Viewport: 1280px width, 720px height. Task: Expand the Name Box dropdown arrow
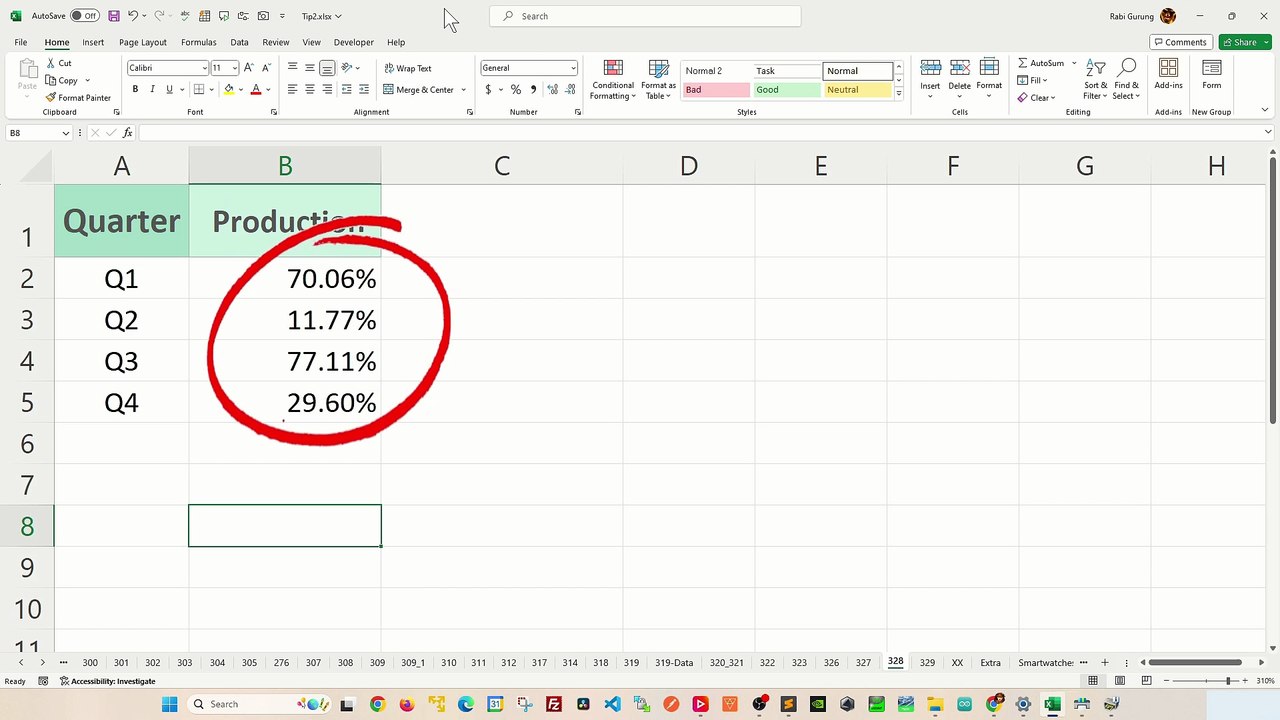(66, 133)
